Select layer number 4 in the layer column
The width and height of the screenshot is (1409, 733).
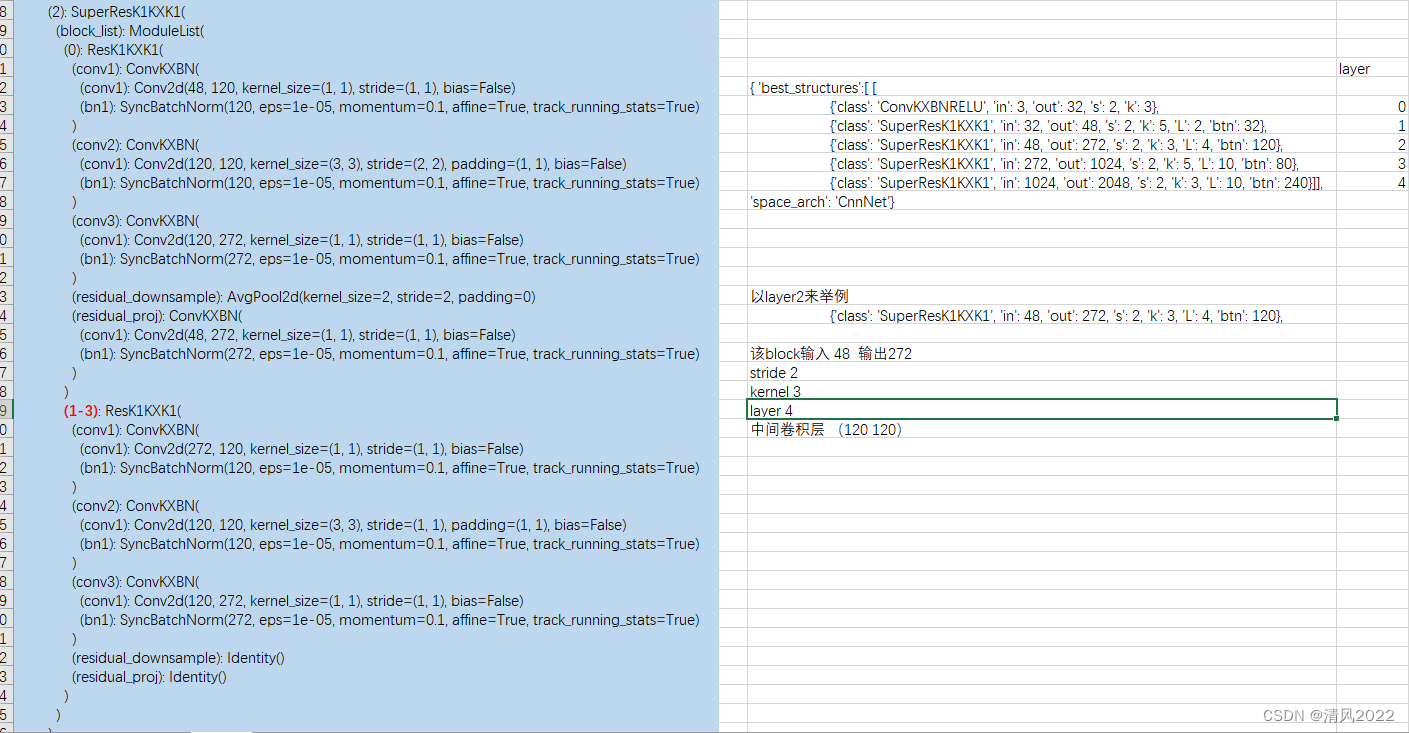[x=1402, y=183]
